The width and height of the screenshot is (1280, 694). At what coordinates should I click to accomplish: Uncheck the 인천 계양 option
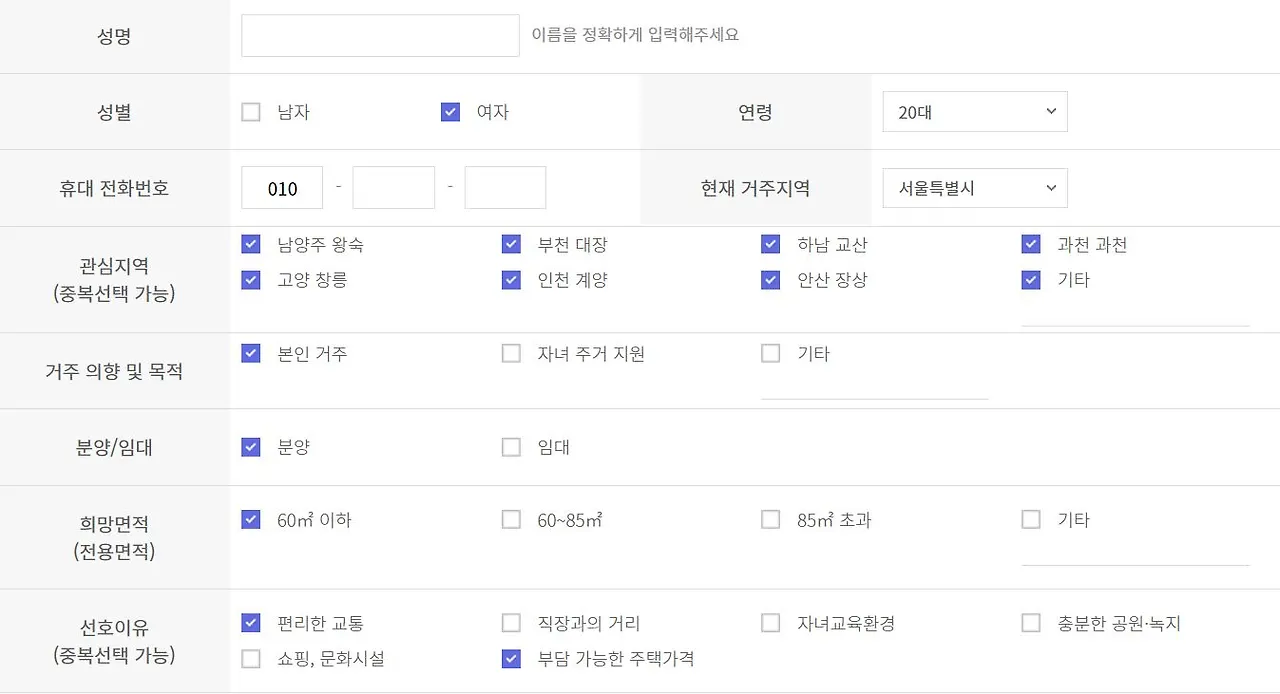click(x=511, y=280)
